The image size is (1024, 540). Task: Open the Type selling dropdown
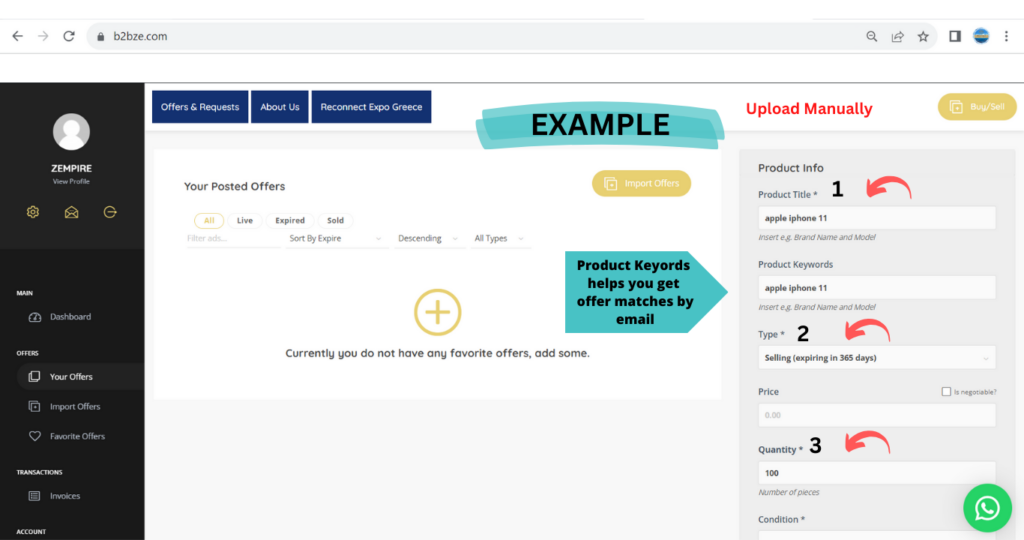[x=876, y=358]
